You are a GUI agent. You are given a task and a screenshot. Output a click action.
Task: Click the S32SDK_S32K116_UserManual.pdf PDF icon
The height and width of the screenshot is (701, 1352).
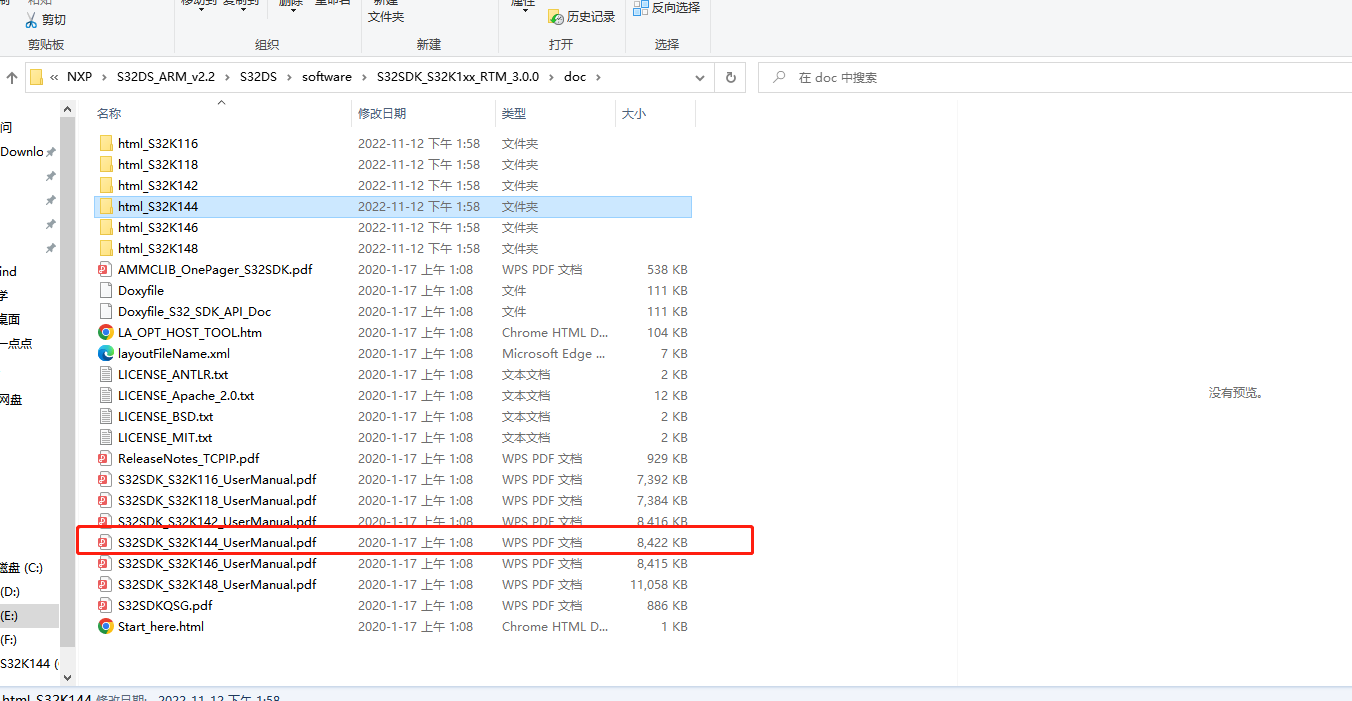point(106,479)
